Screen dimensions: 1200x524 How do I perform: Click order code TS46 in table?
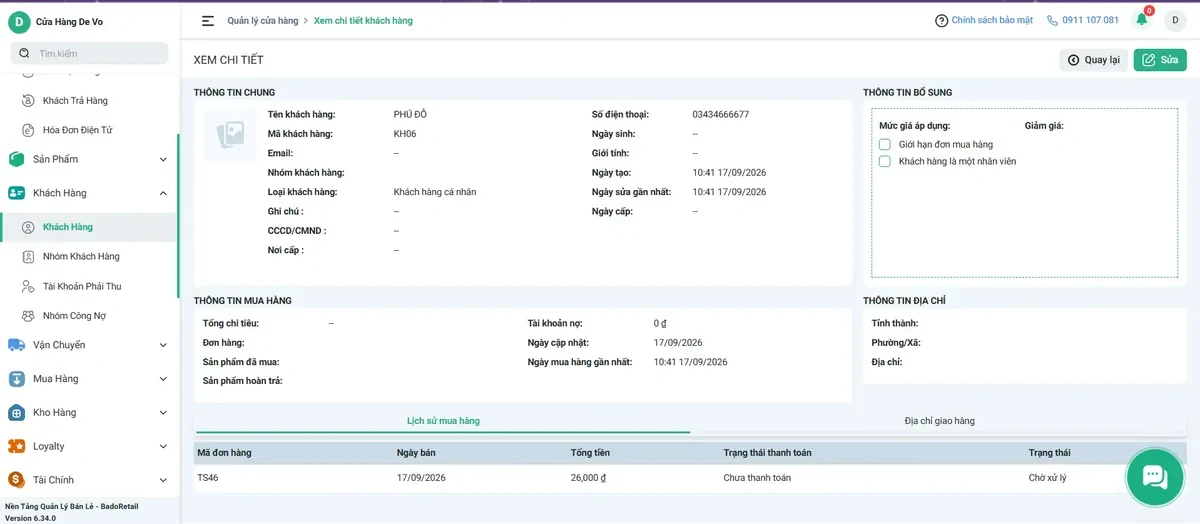pyautogui.click(x=208, y=478)
